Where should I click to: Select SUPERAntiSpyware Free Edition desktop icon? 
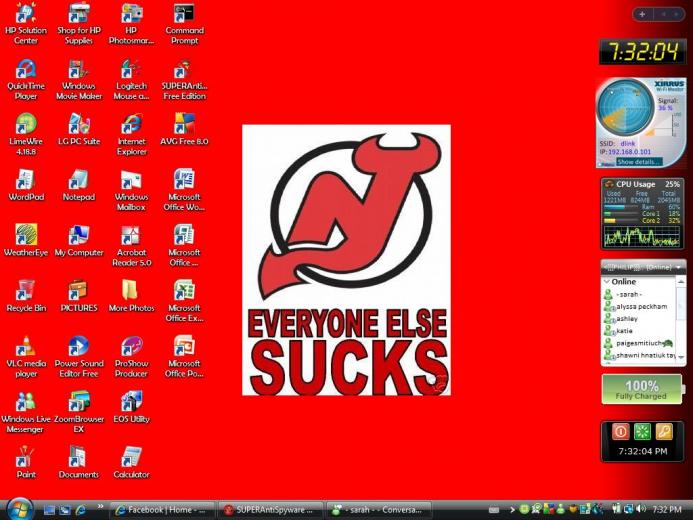[184, 80]
